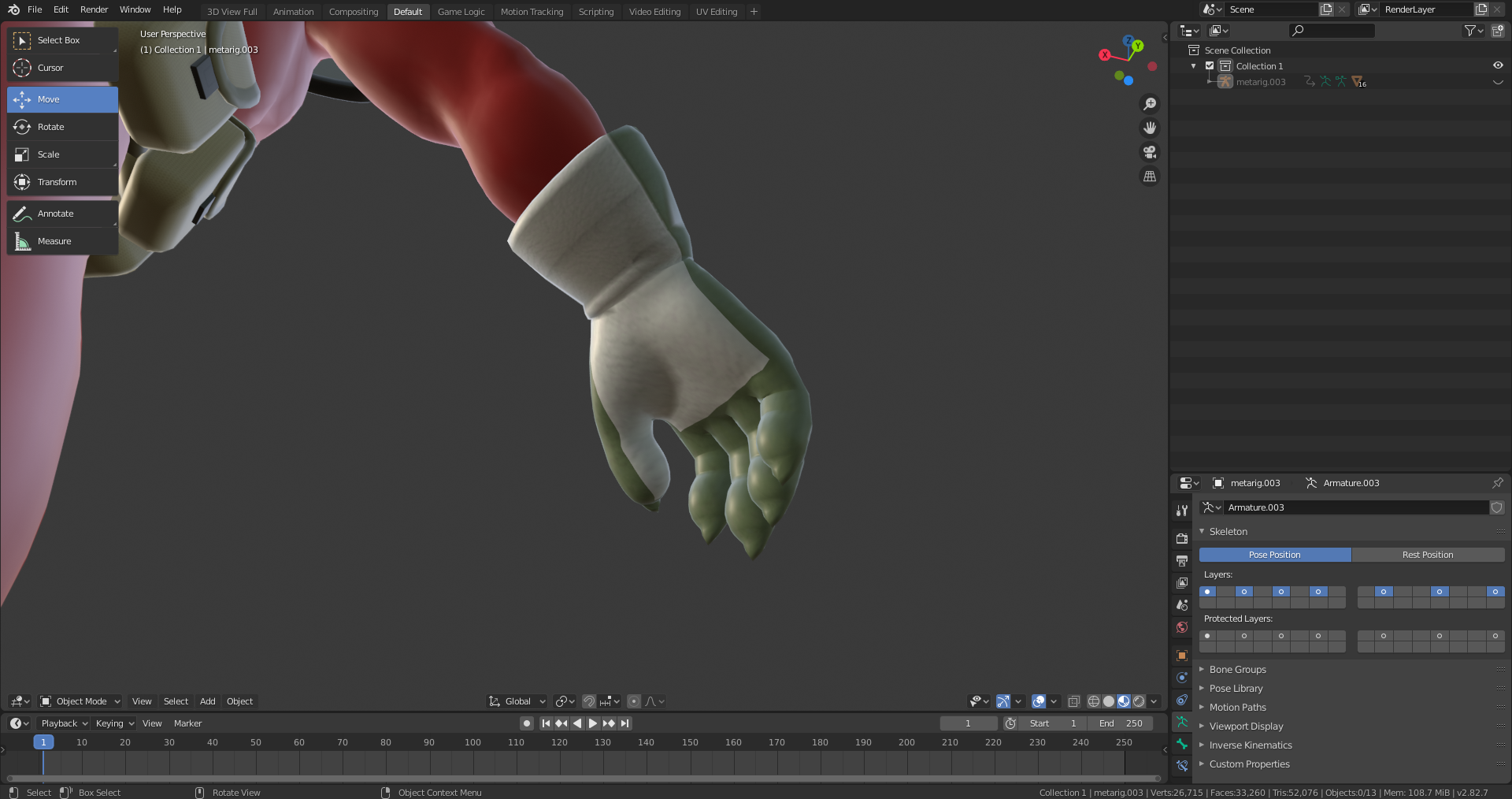1512x799 pixels.
Task: Collapse Collection 1 in the outliner
Action: [1194, 66]
